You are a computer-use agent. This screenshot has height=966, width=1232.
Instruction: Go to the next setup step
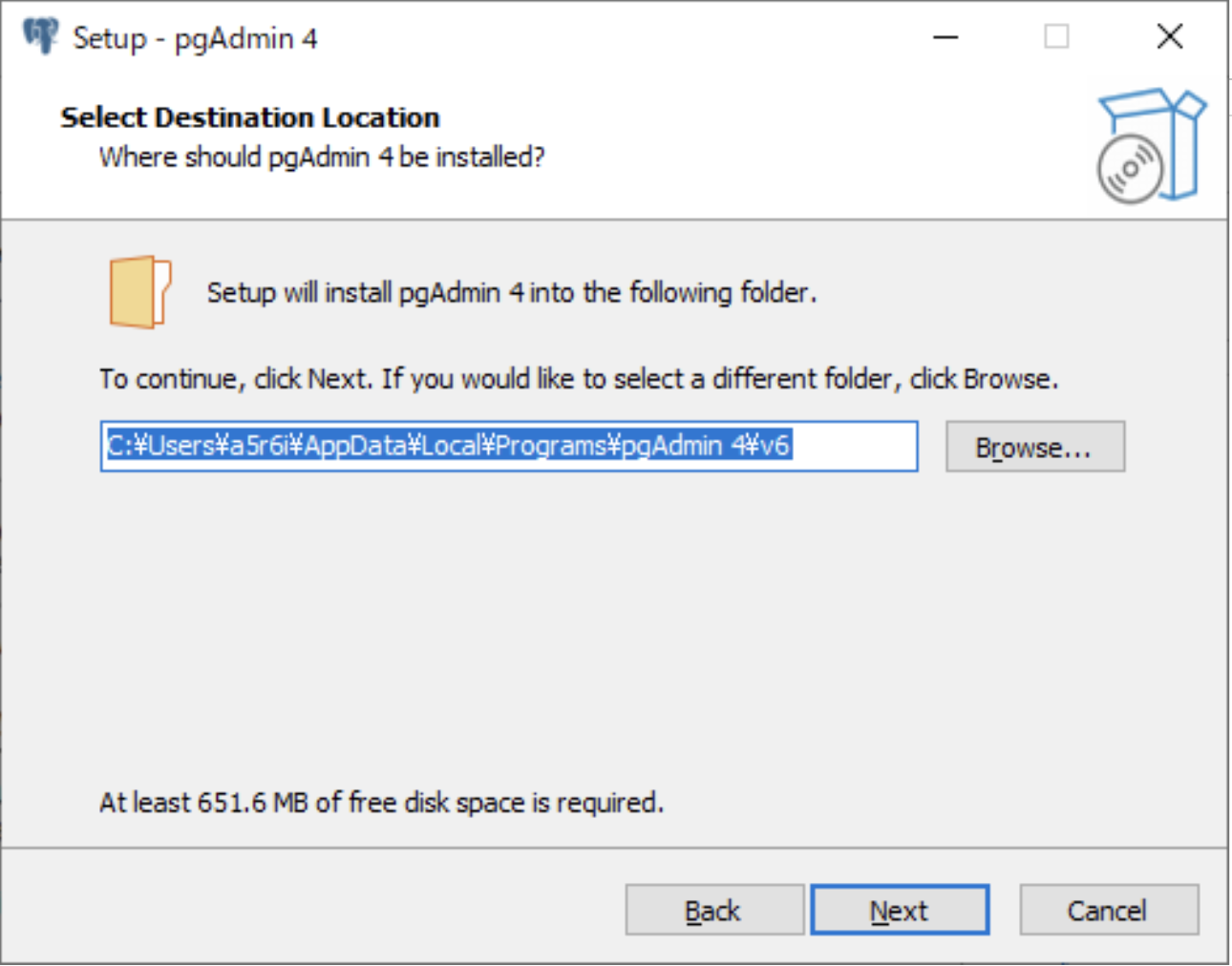point(900,910)
